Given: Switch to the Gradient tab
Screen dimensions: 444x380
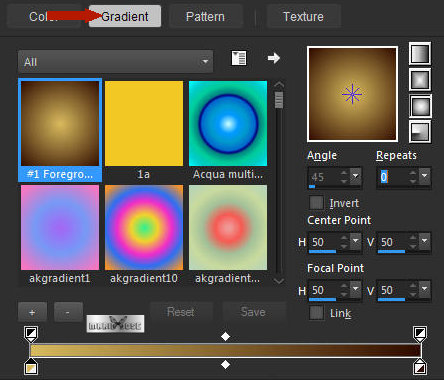Looking at the screenshot, I should 125,16.
